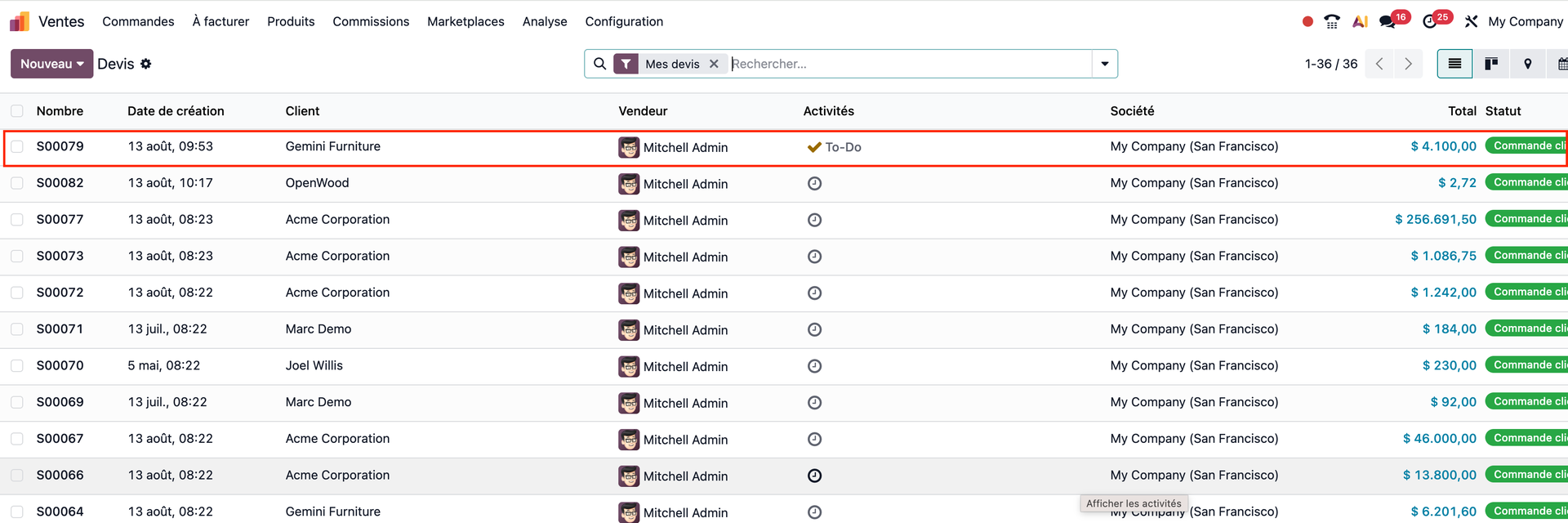Sort by the Client column header
The image size is (1568, 523).
pos(302,111)
